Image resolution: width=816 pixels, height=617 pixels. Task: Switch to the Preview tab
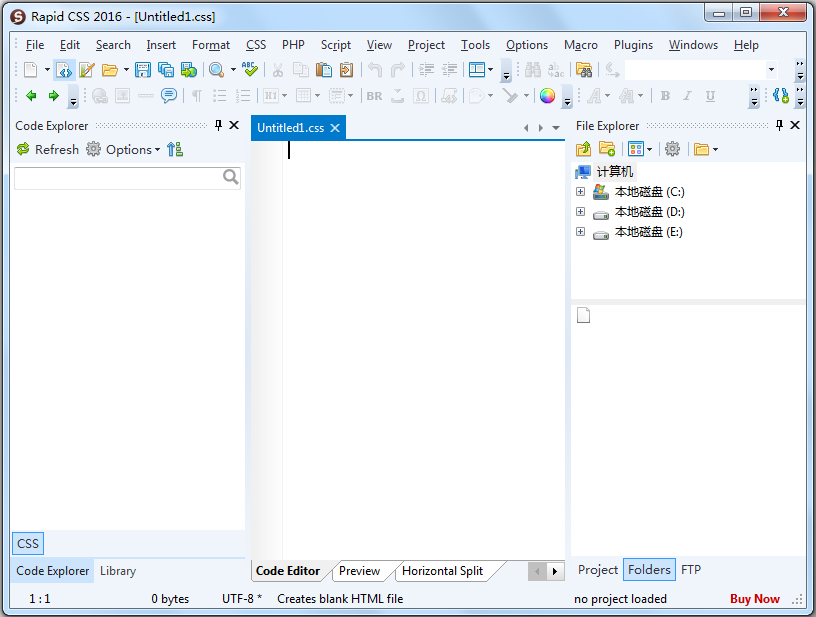pyautogui.click(x=360, y=571)
